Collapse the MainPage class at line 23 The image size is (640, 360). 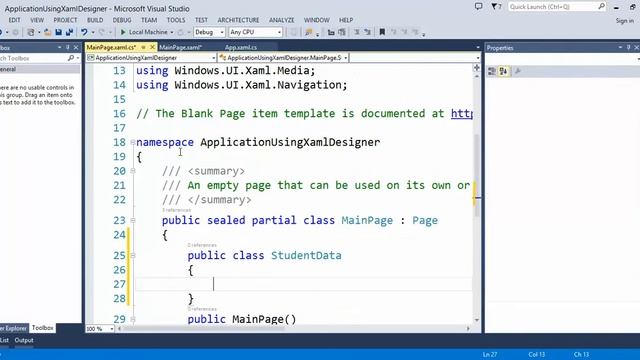[x=133, y=220]
